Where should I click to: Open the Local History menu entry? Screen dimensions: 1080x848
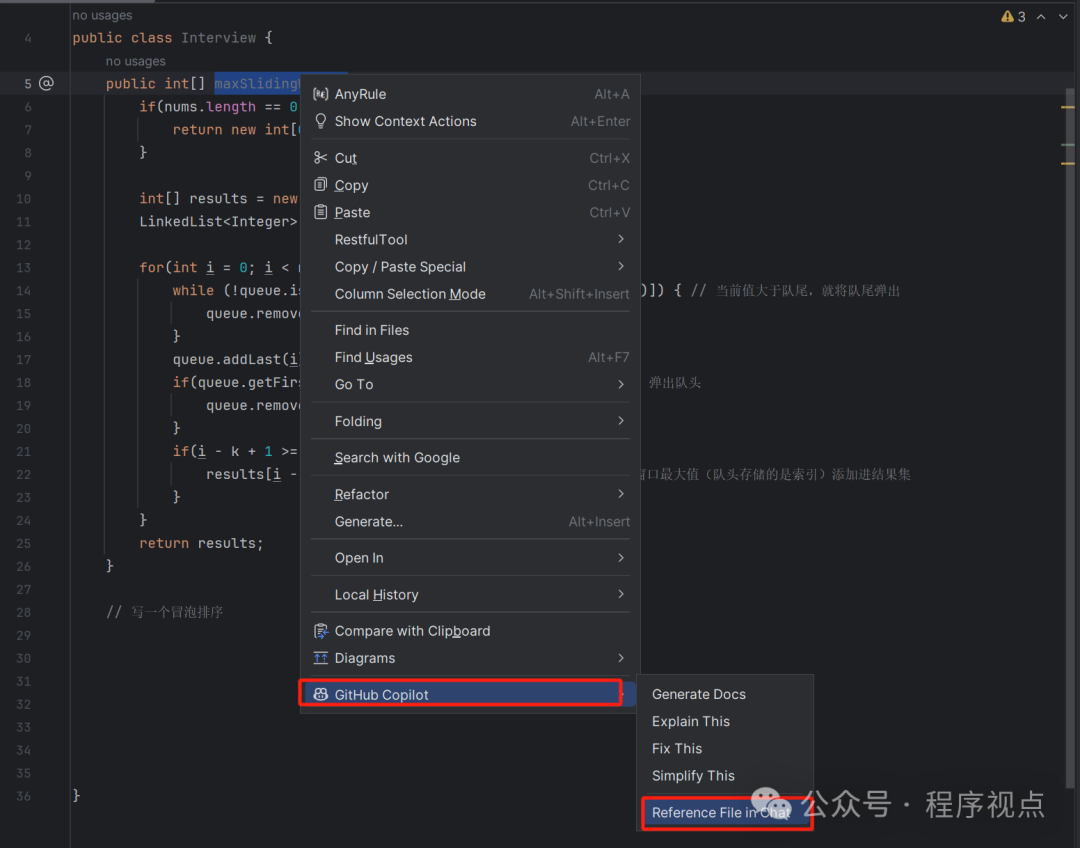[470, 594]
